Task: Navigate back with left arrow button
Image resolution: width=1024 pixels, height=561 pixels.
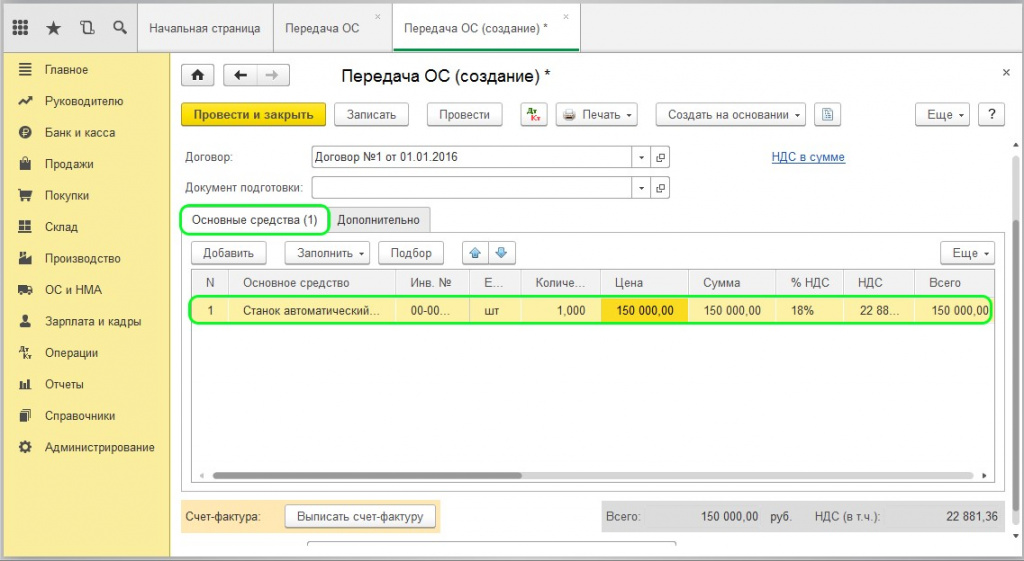Action: click(240, 75)
